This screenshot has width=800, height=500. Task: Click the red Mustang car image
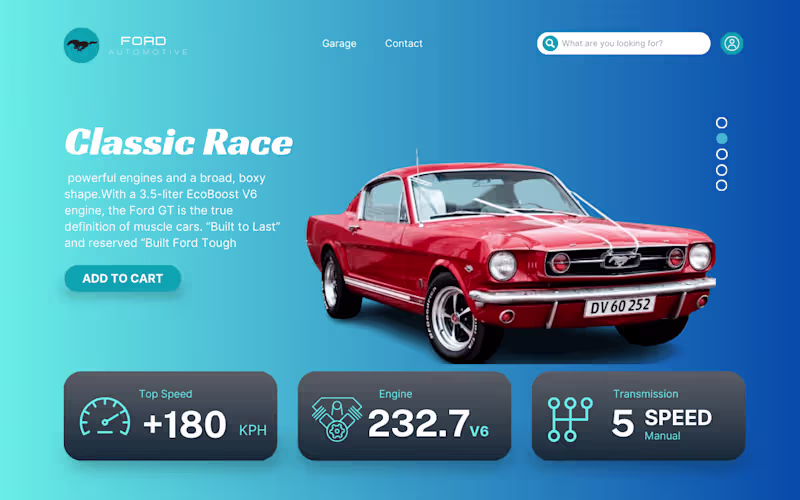pyautogui.click(x=510, y=255)
